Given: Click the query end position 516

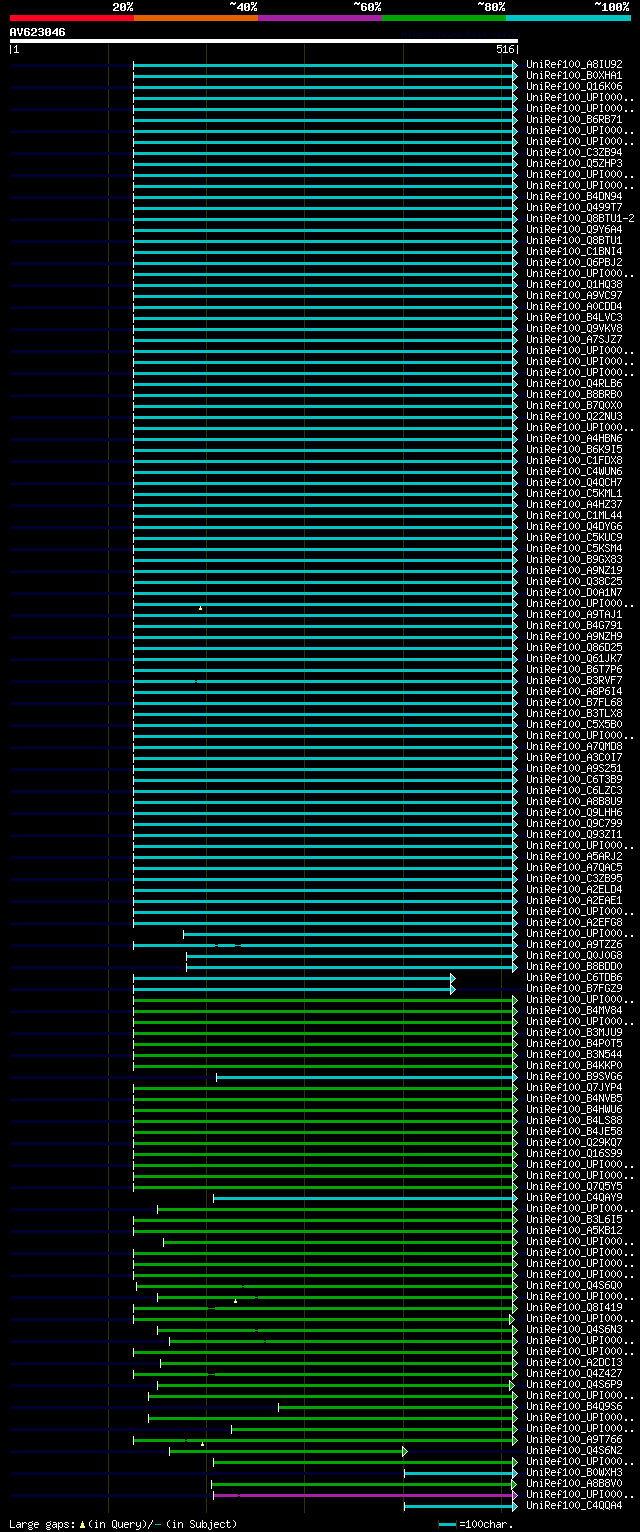Looking at the screenshot, I should coord(505,49).
